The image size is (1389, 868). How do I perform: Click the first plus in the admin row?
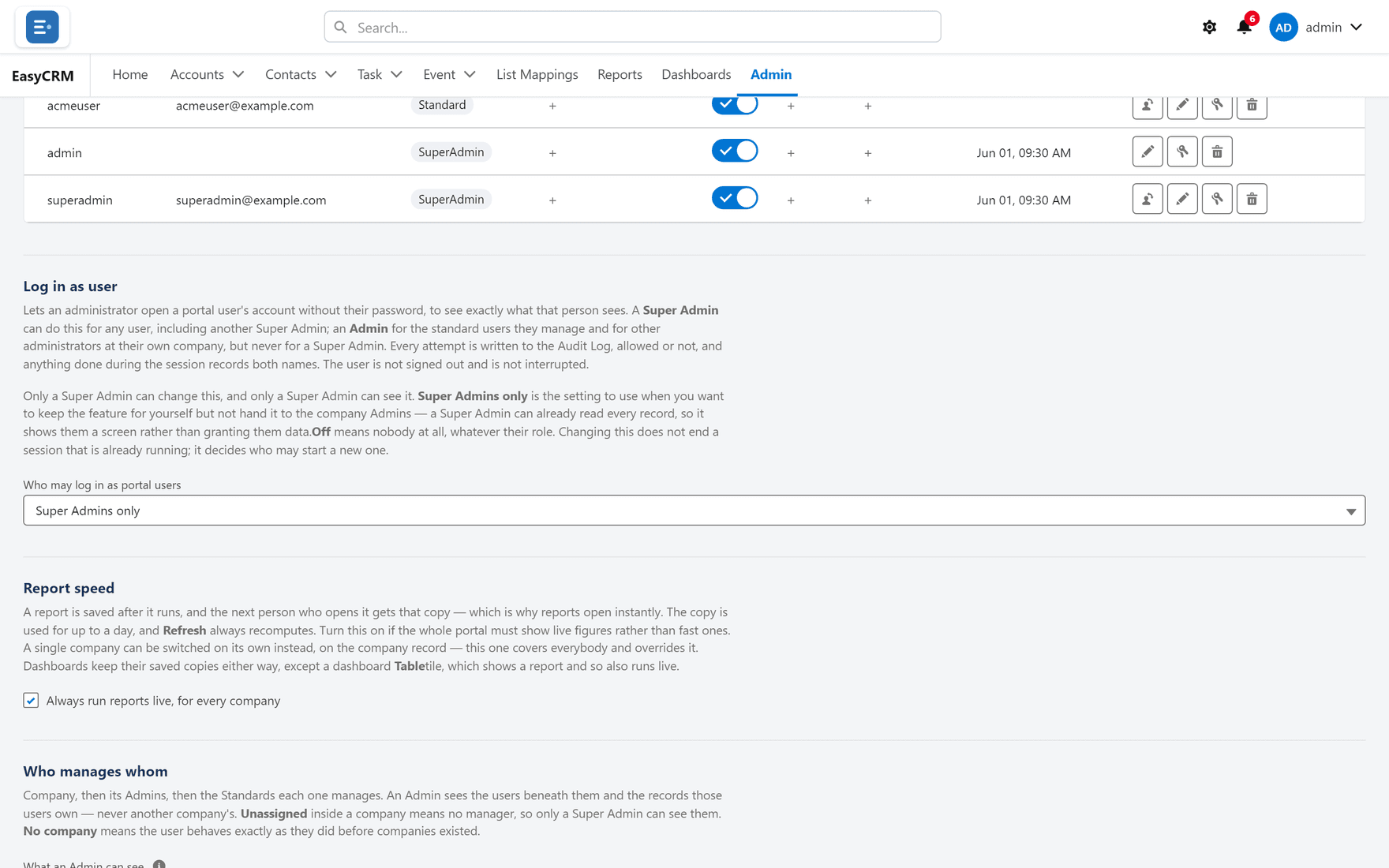(552, 153)
